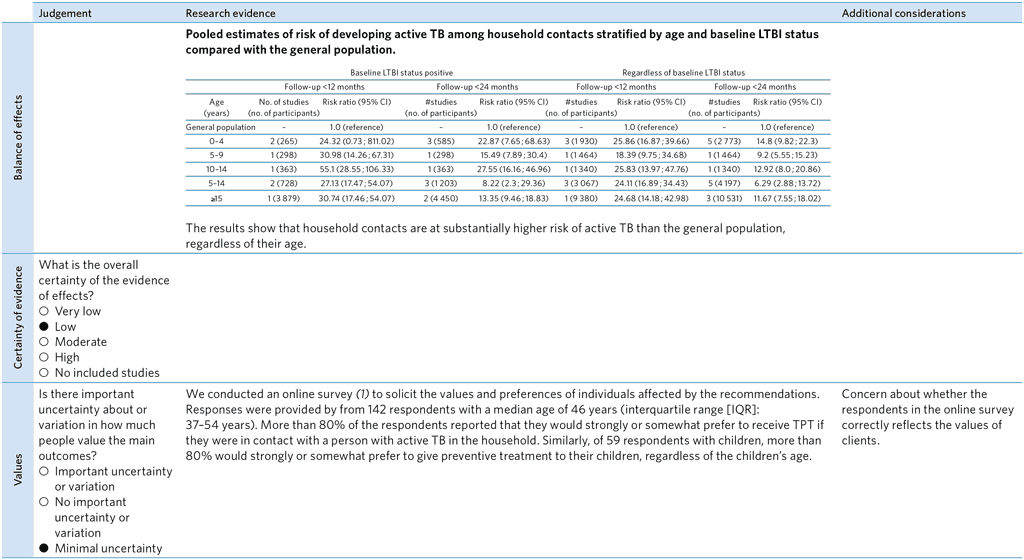This screenshot has height=560, width=1024.
Task: Click the survey reference (1) citation
Action: (362, 394)
